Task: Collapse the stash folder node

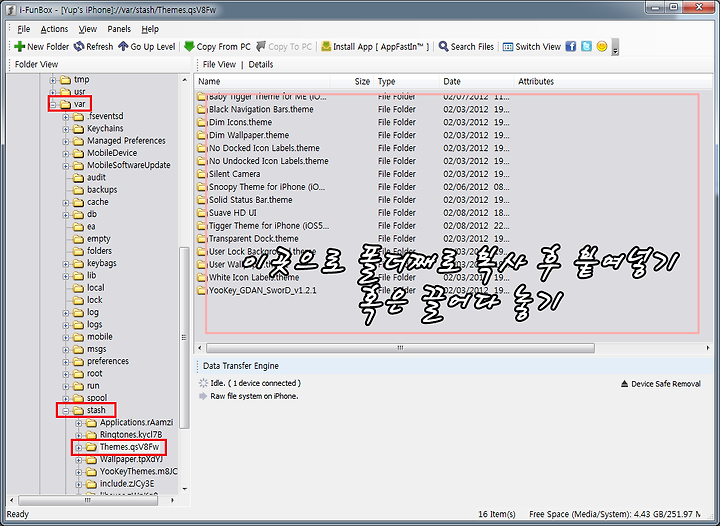Action: (66, 410)
